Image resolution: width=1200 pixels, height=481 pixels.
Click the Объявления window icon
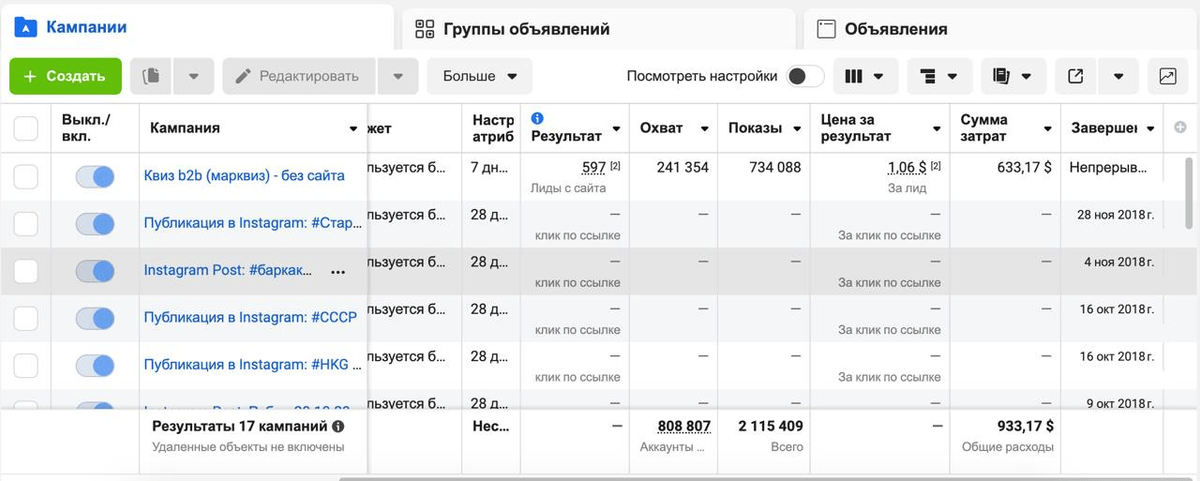pos(826,29)
